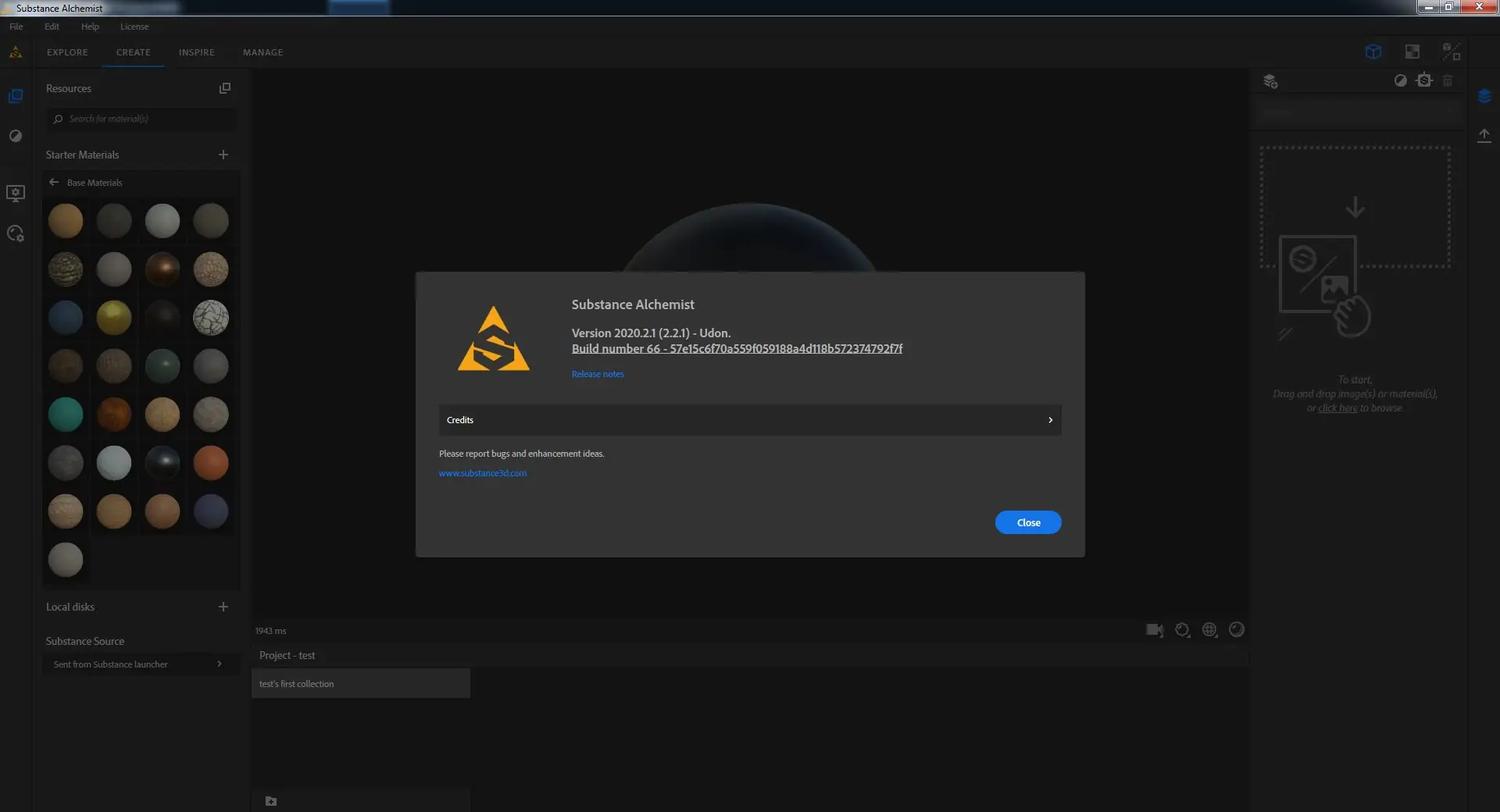Open the export upload icon on the right edge
This screenshot has width=1500, height=812.
tap(1485, 136)
